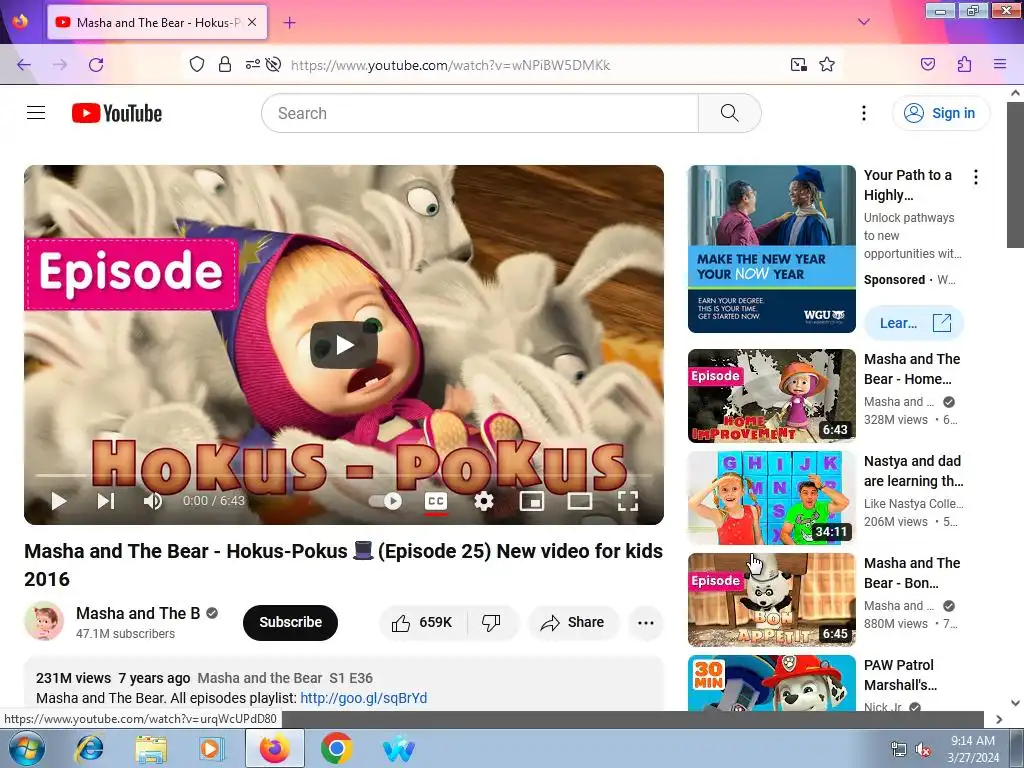View site security padlock info
The width and height of the screenshot is (1024, 768).
(x=225, y=64)
